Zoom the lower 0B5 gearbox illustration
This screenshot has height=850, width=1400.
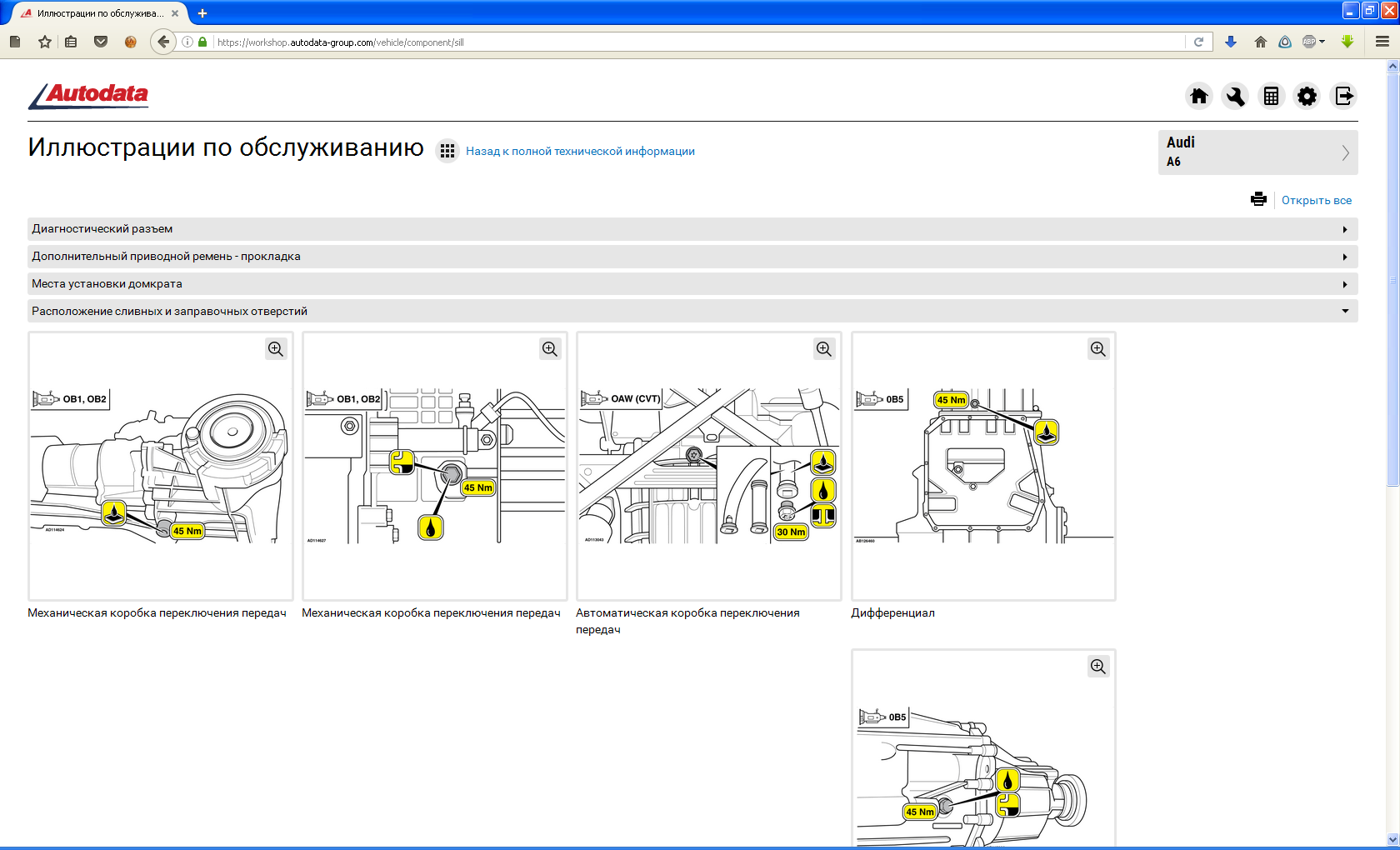click(1098, 667)
